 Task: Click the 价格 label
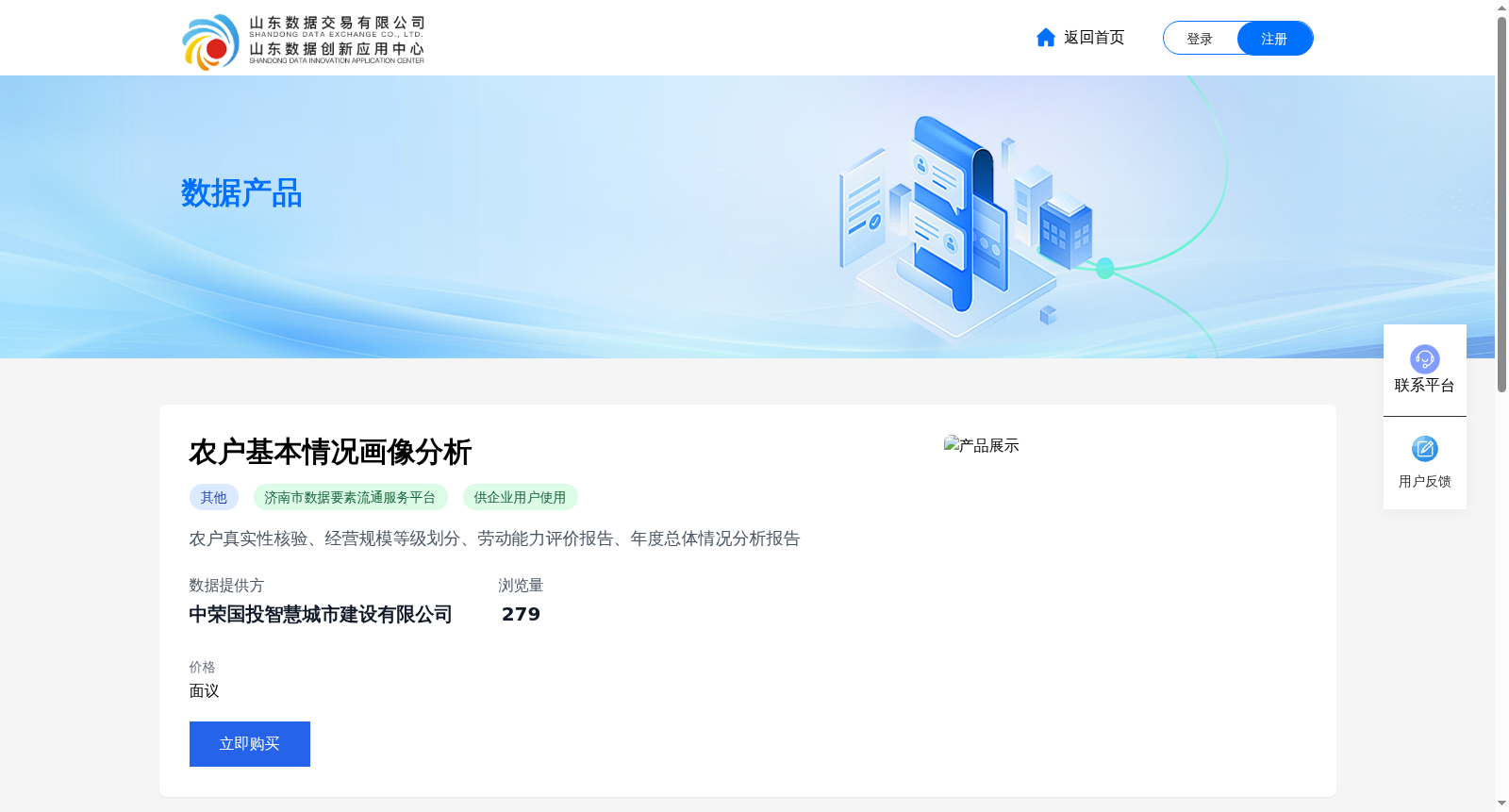coord(202,667)
